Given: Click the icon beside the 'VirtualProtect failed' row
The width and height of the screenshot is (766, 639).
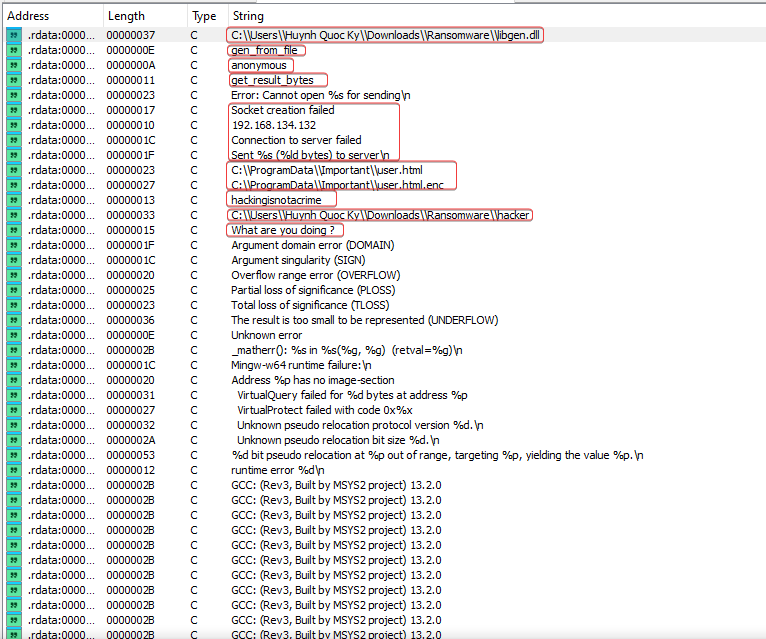Looking at the screenshot, I should point(14,410).
